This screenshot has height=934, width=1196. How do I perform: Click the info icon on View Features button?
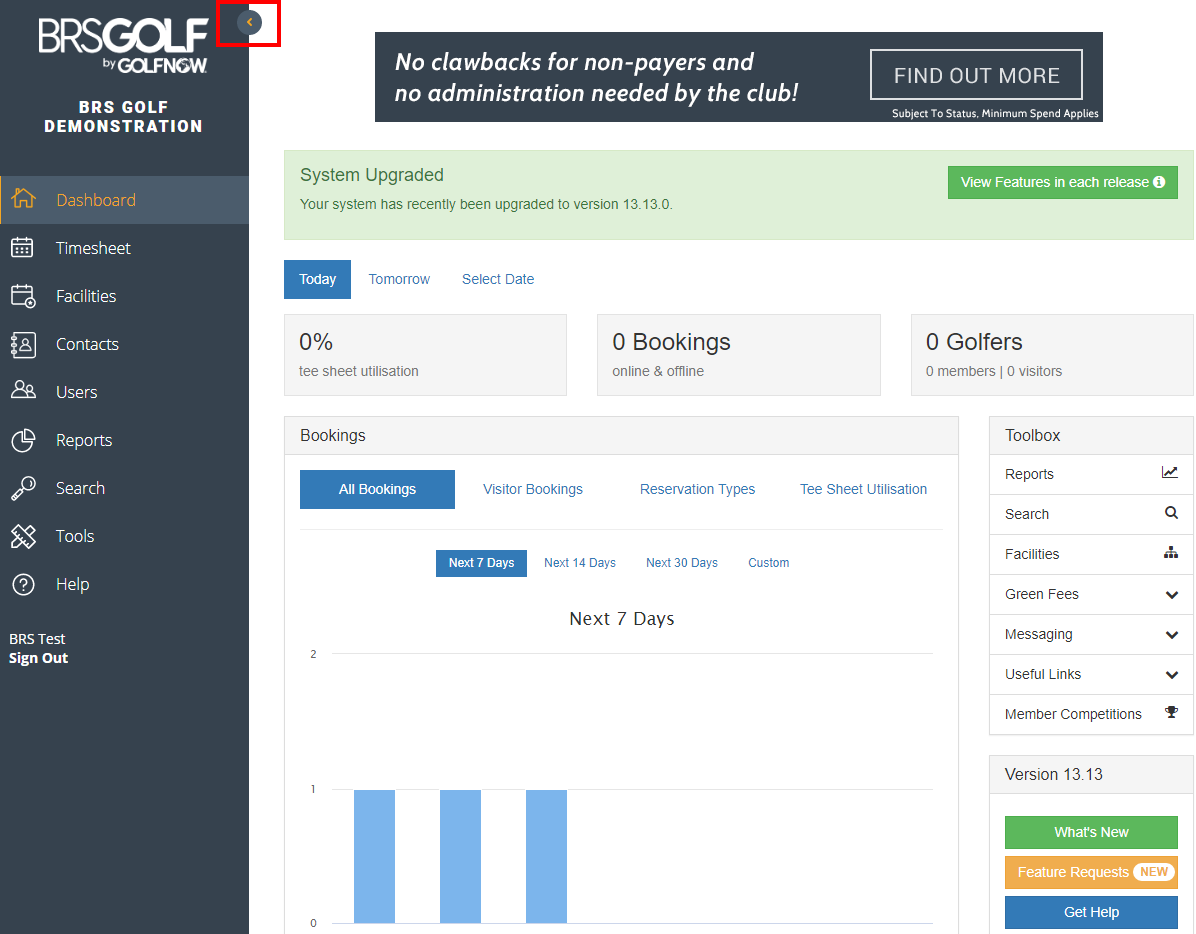1159,182
